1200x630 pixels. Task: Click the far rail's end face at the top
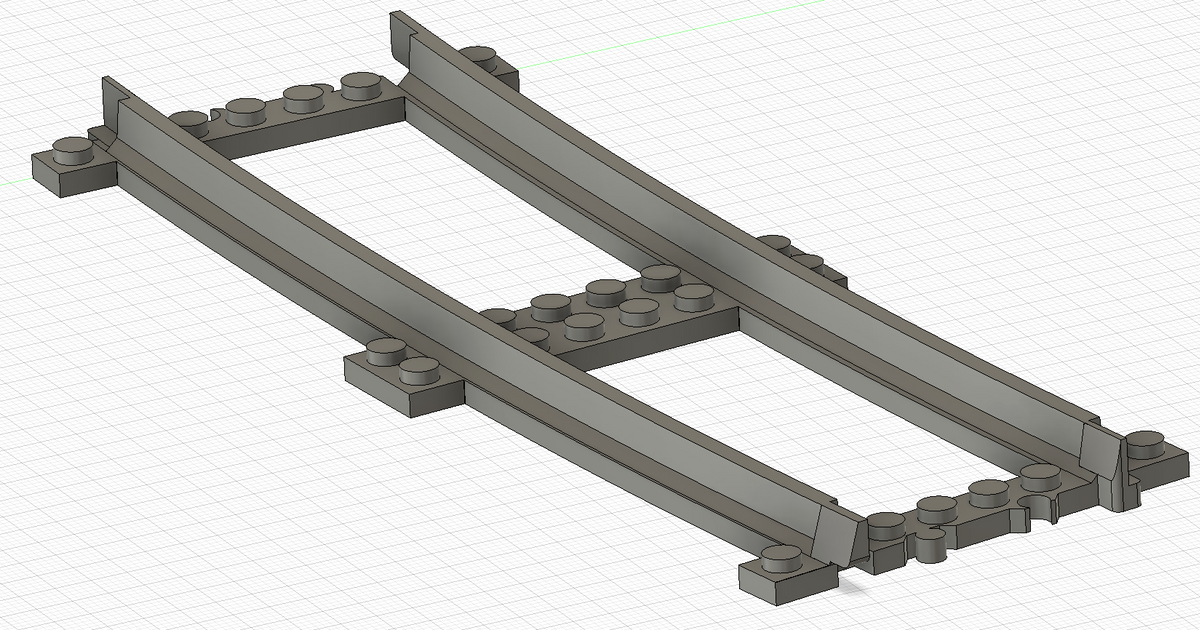(x=401, y=42)
